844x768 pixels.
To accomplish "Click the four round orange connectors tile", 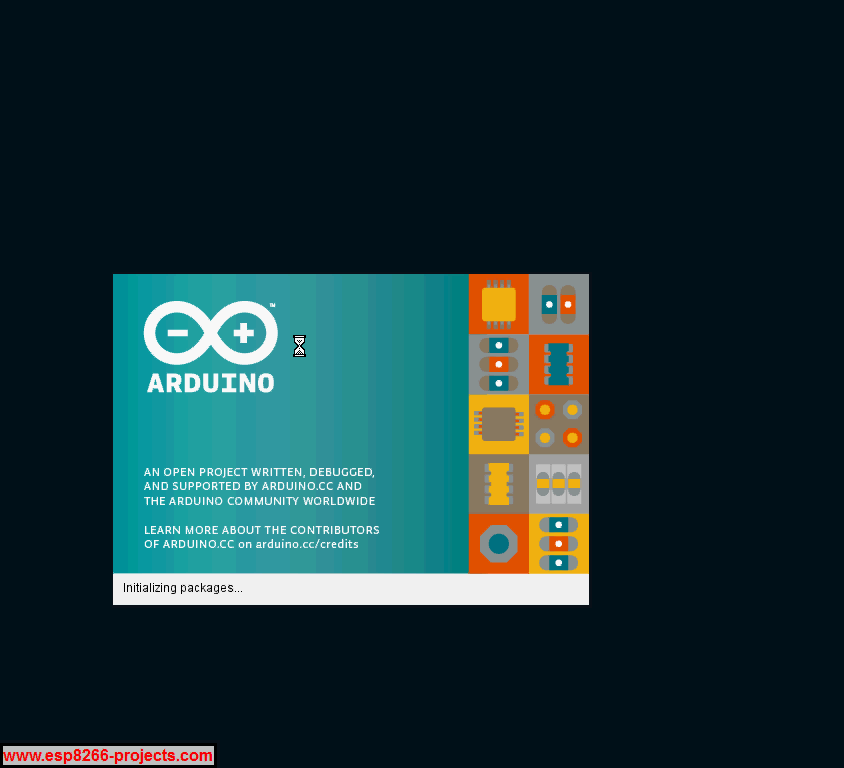I will point(559,424).
